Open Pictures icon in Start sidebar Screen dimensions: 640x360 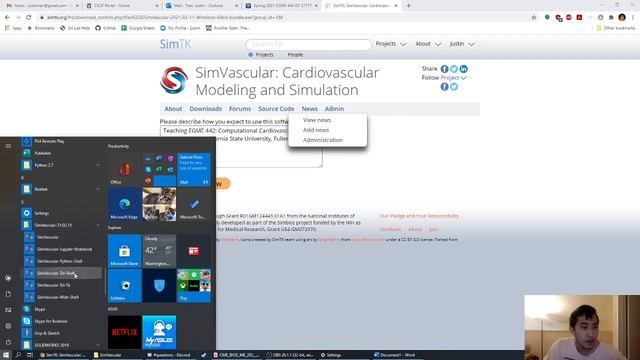coord(8,310)
